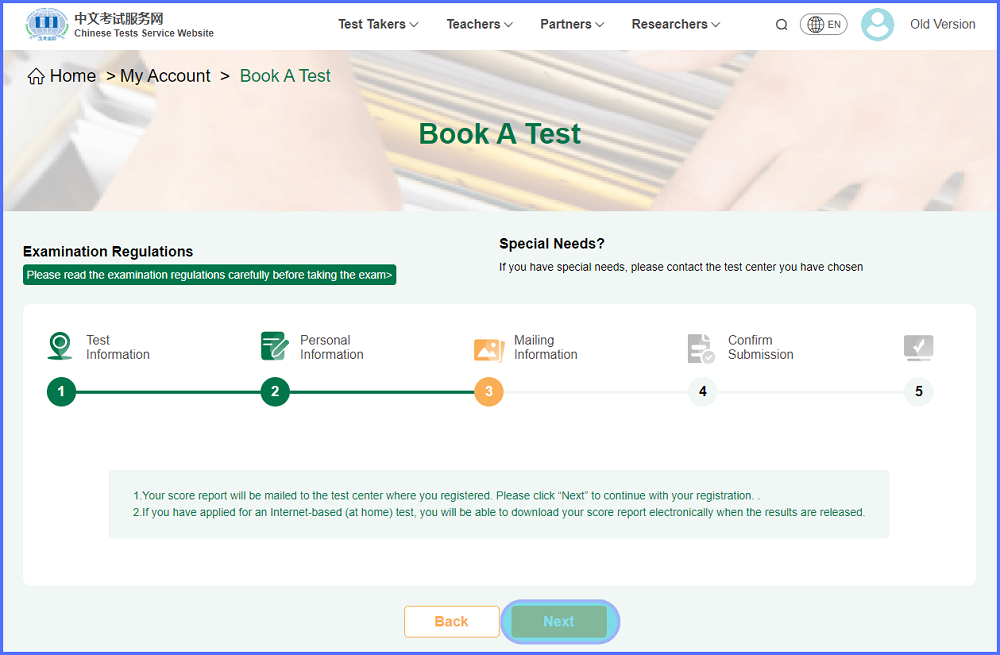Go to My Account breadcrumb
Image resolution: width=1000 pixels, height=655 pixels.
click(165, 76)
